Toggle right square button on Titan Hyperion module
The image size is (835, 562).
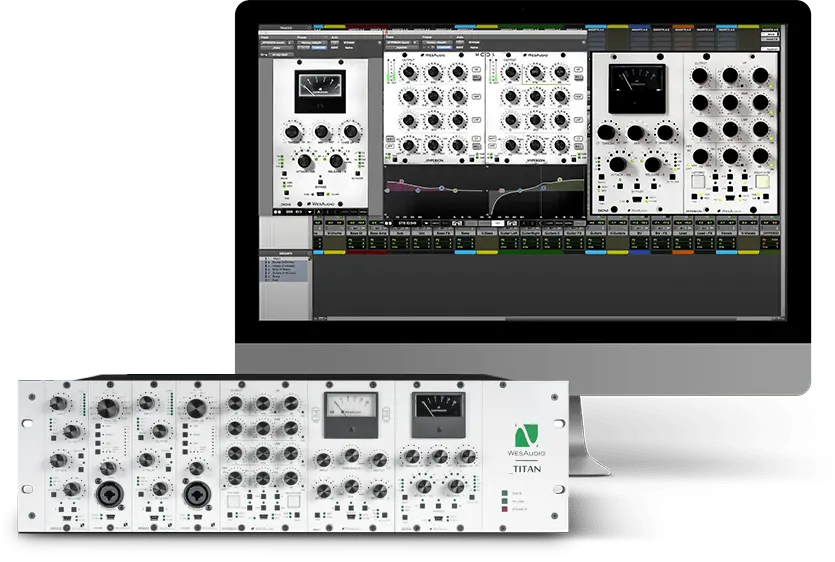294,501
